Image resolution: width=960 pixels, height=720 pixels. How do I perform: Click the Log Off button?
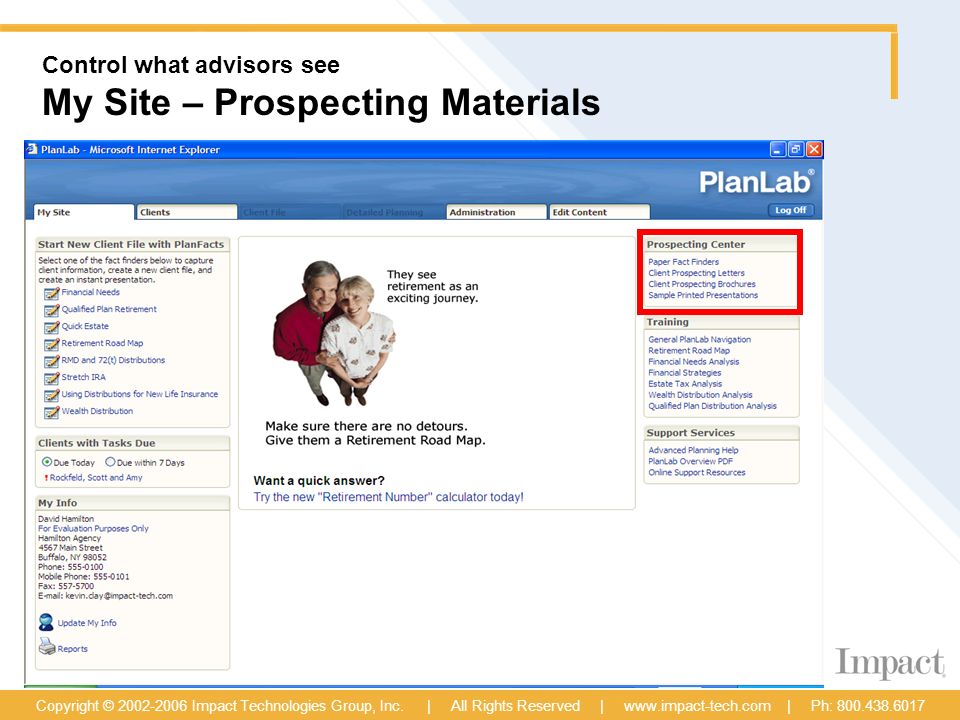(x=790, y=210)
